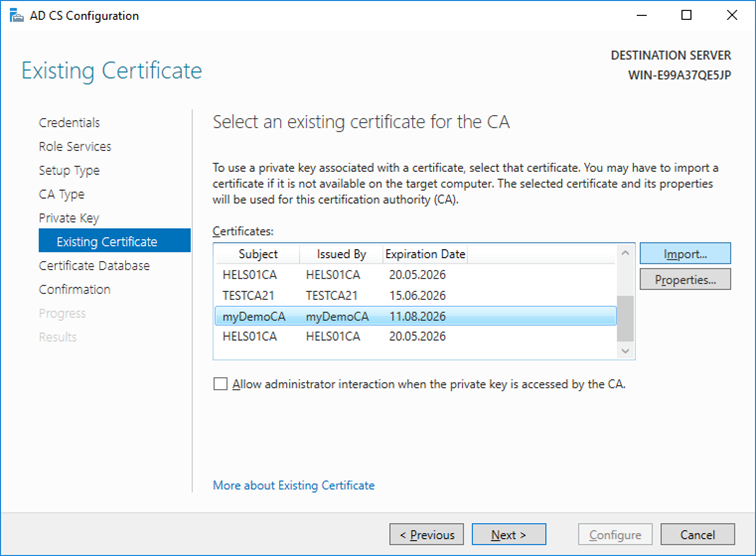Sort by the Expiration Date column header

425,254
